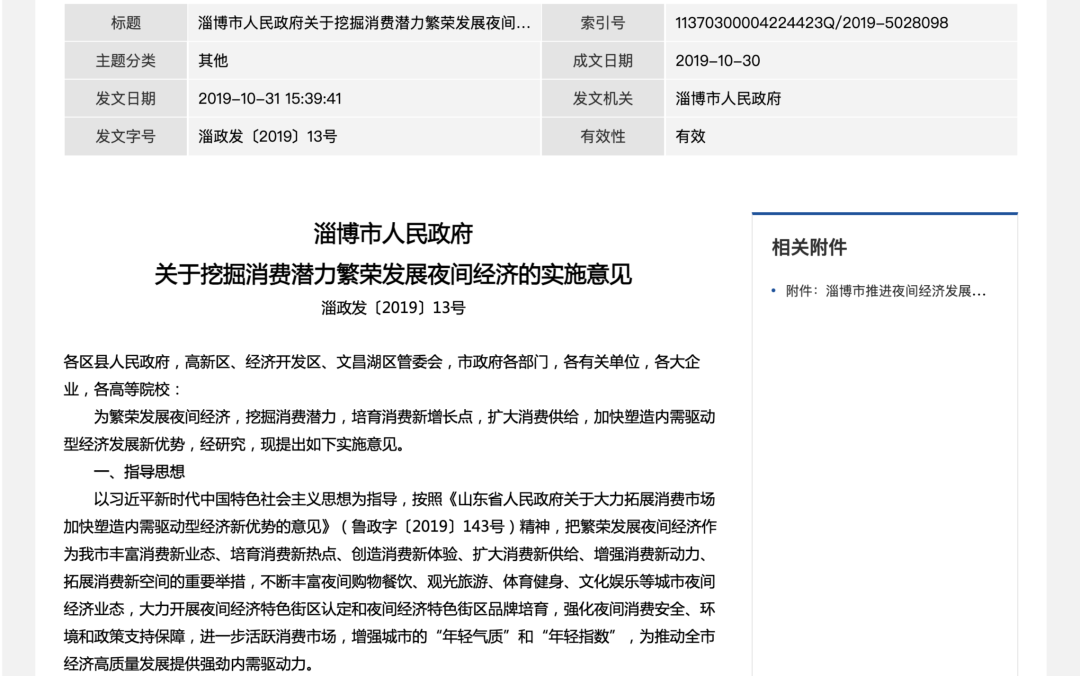Select the date value 2019-10-30
Viewport: 1080px width, 676px height.
718,61
